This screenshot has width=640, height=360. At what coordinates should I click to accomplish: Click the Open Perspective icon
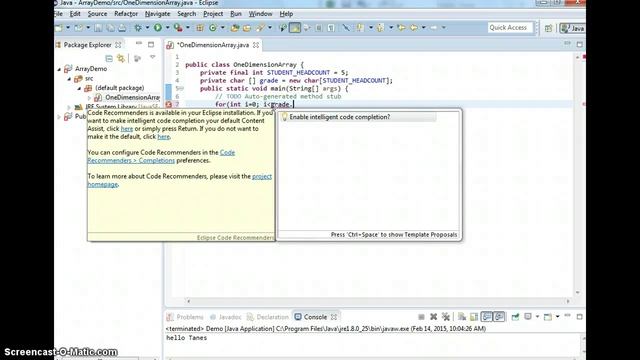pos(548,28)
